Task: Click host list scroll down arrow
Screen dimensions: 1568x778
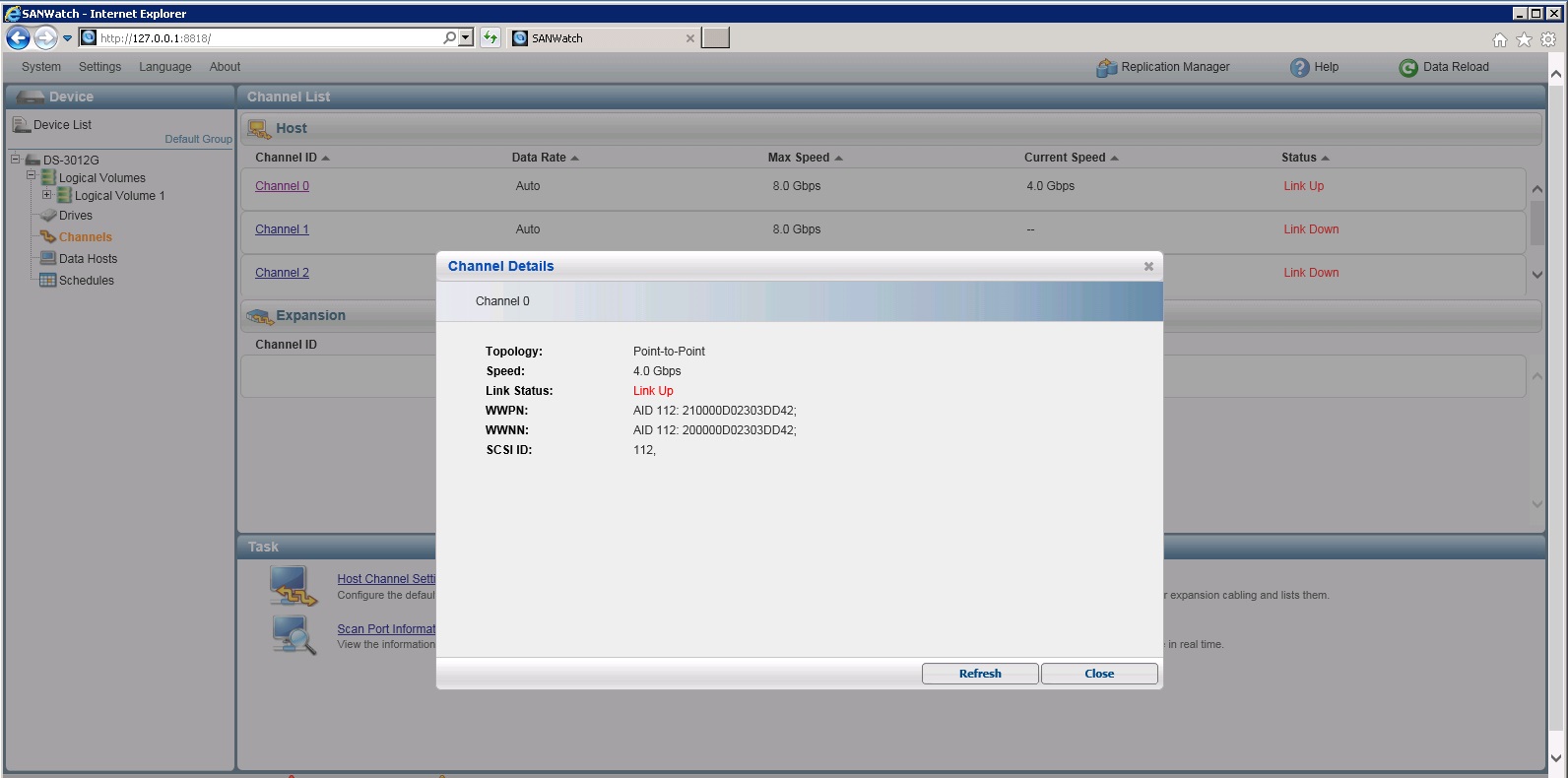Action: (x=1536, y=275)
